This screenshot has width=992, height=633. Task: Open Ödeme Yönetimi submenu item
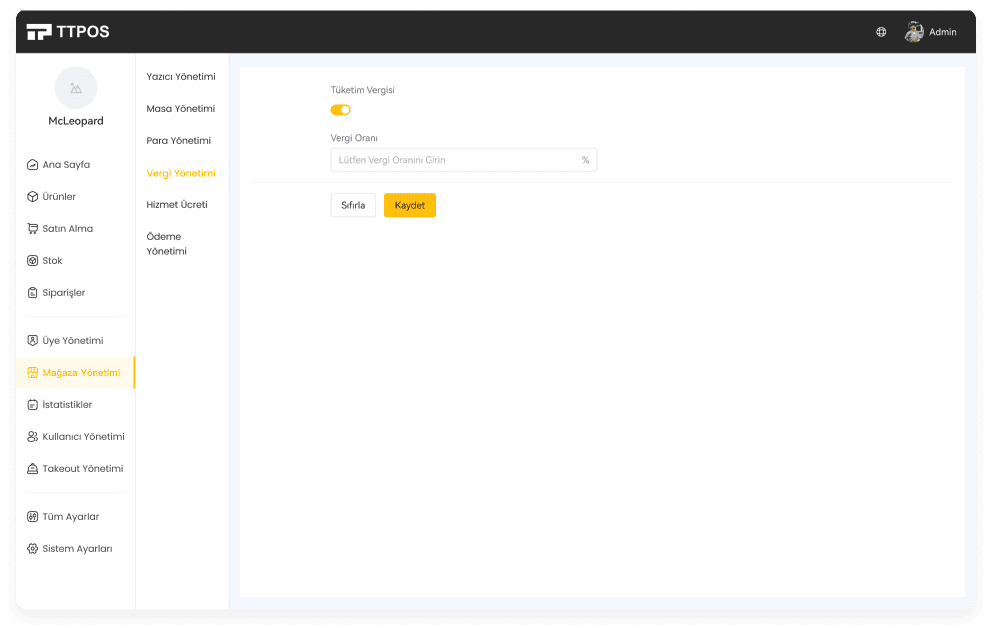[166, 244]
